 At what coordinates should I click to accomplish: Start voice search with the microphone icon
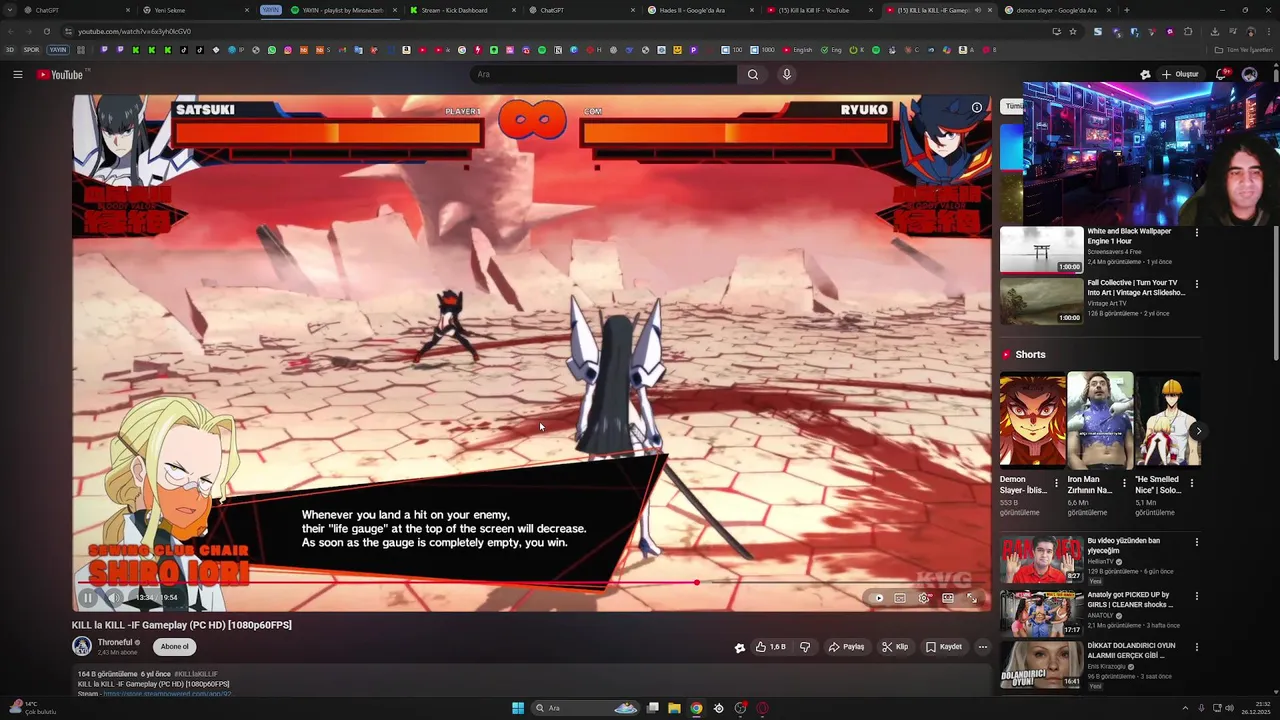click(x=787, y=74)
